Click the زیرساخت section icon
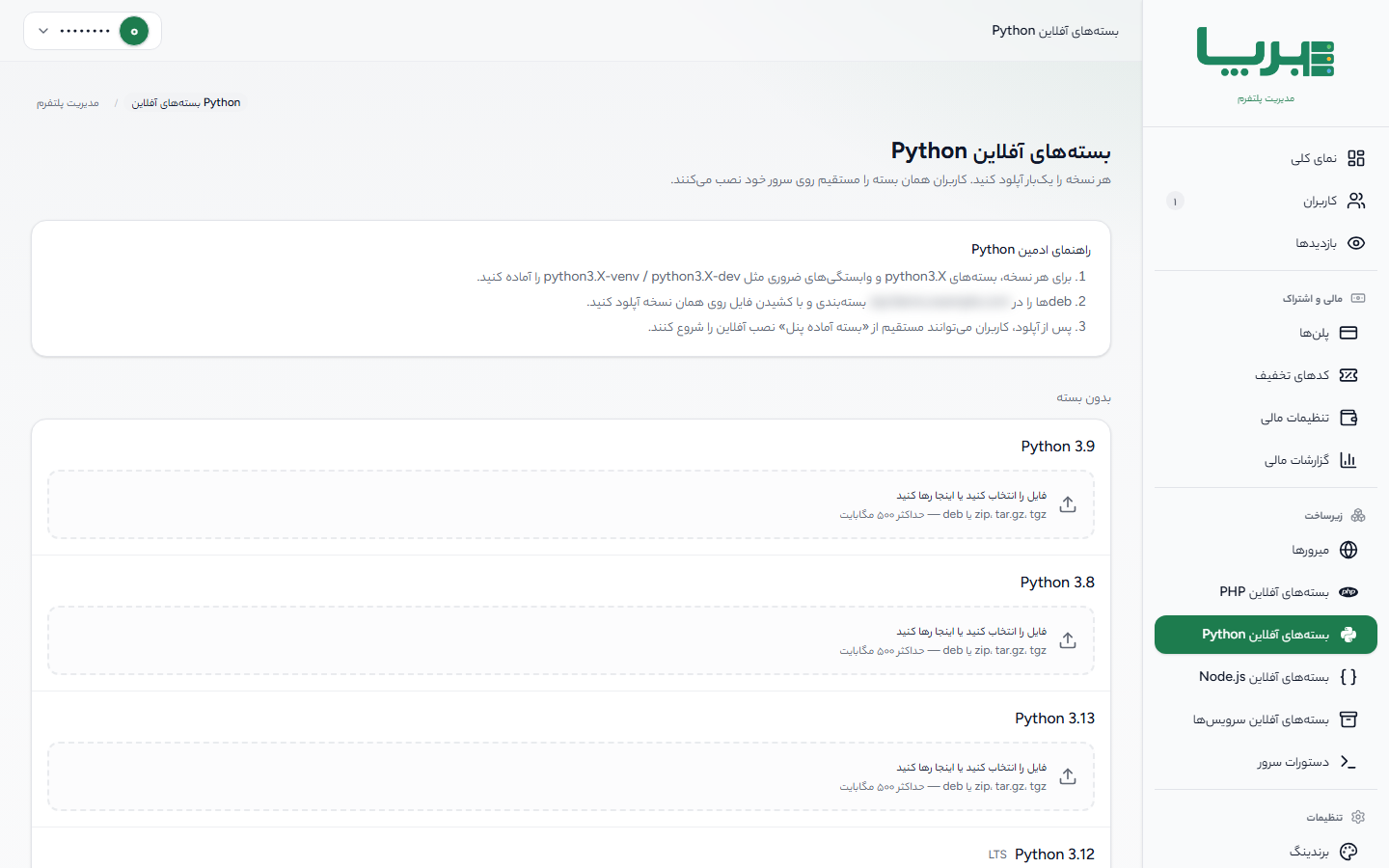Viewport: 1389px width, 868px height. point(1358,515)
